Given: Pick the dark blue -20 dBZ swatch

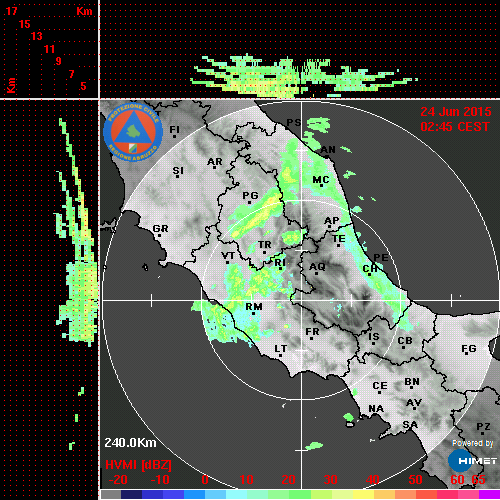Looking at the screenshot, I should [x=131, y=494].
